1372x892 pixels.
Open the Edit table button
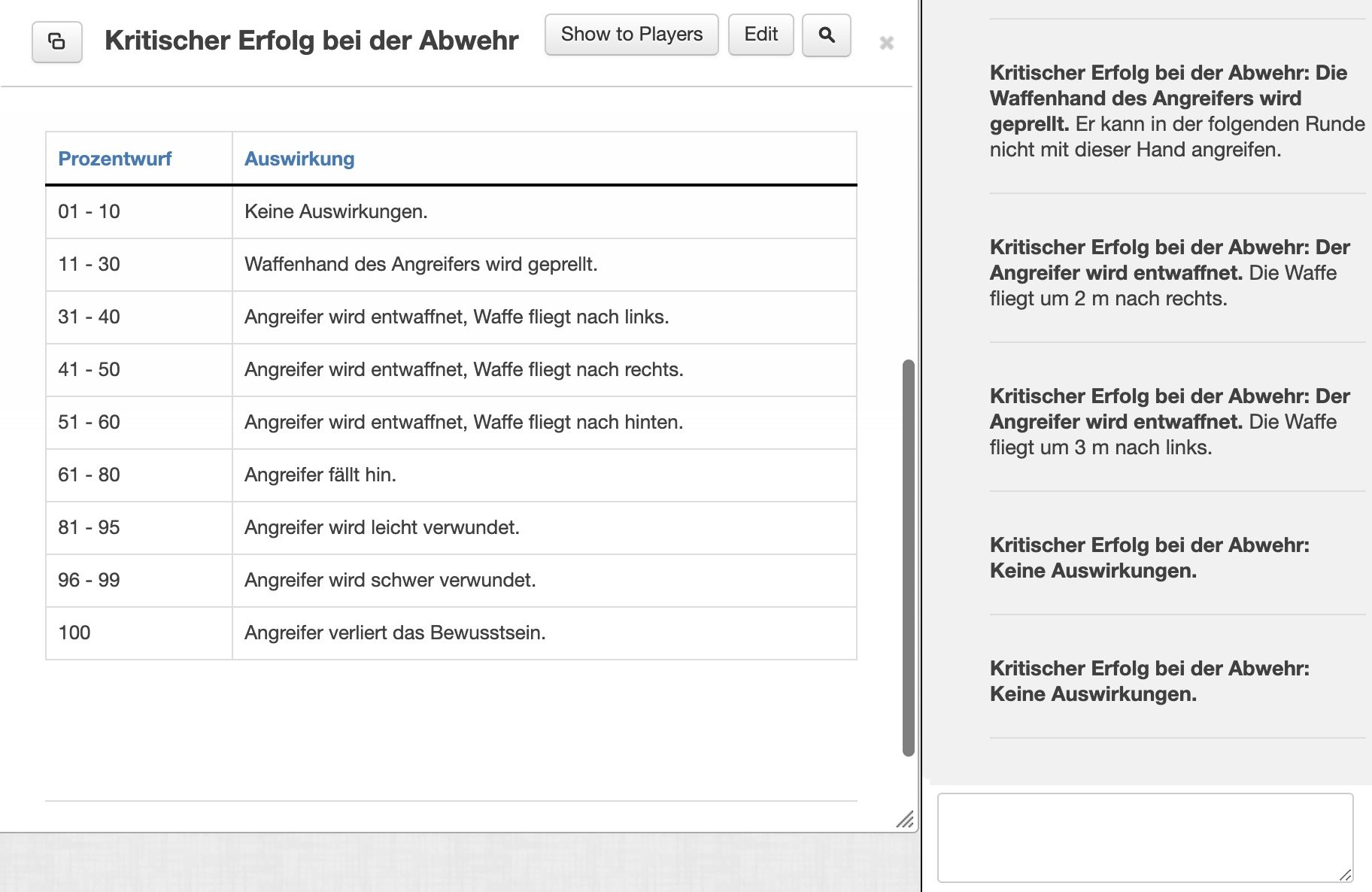pyautogui.click(x=760, y=35)
